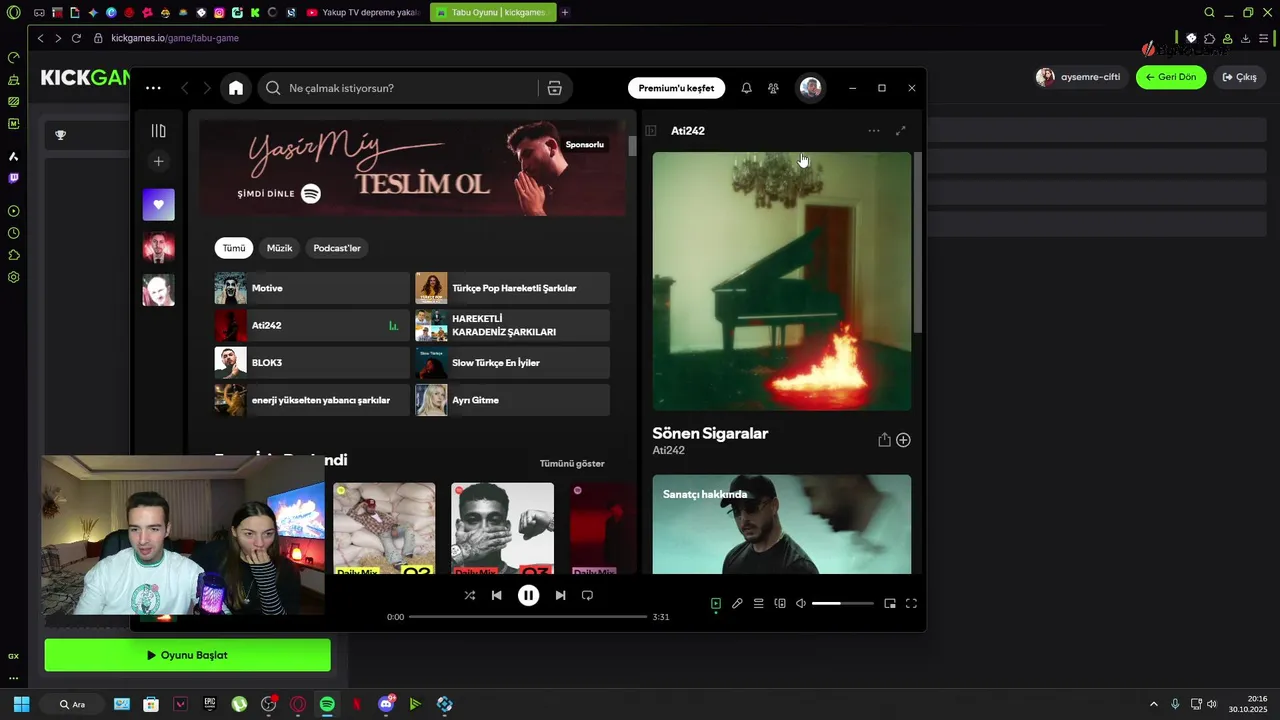
Task: Skip to previous track
Action: 496,595
